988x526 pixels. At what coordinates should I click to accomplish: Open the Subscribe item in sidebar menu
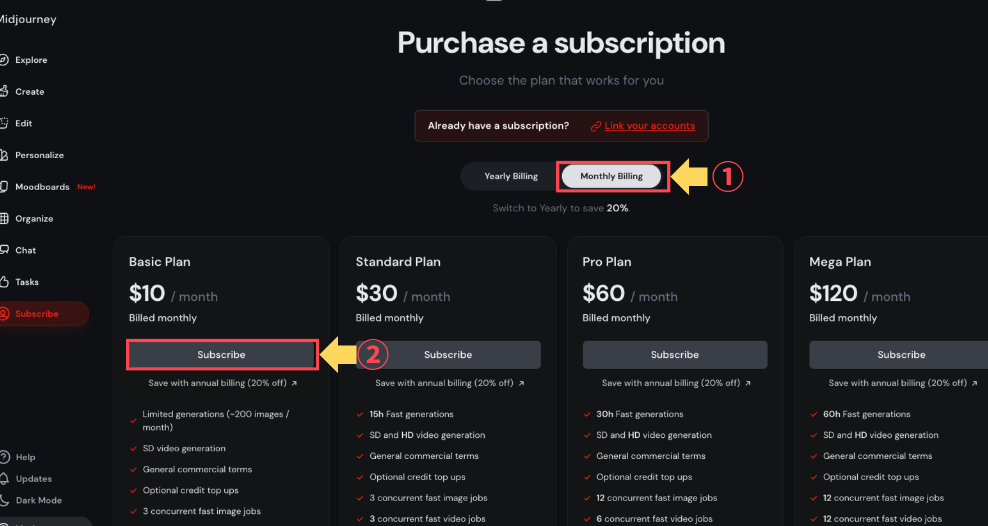click(x=37, y=314)
